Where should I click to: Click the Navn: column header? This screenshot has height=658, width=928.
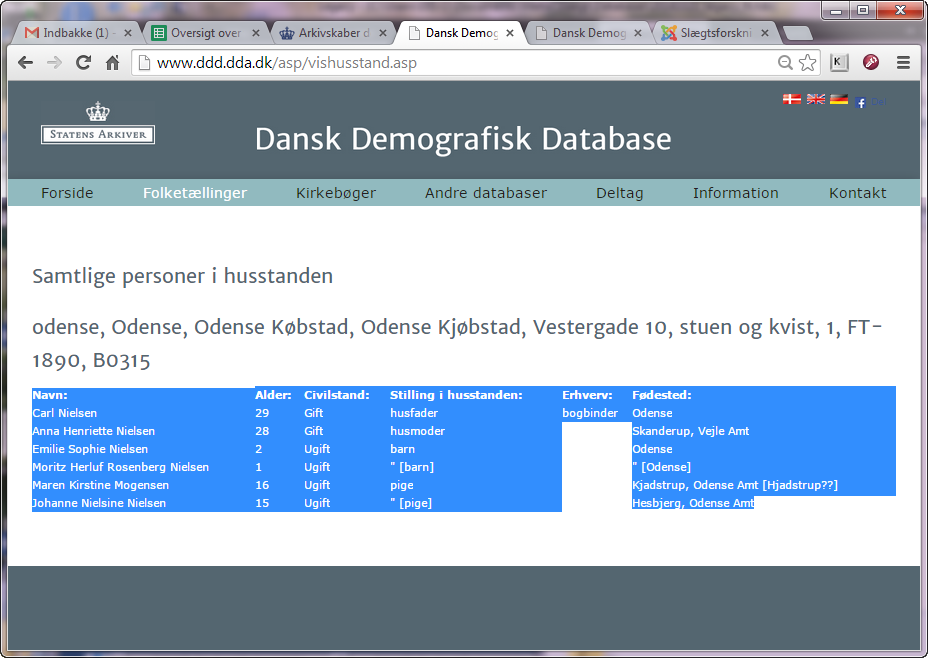pyautogui.click(x=50, y=395)
